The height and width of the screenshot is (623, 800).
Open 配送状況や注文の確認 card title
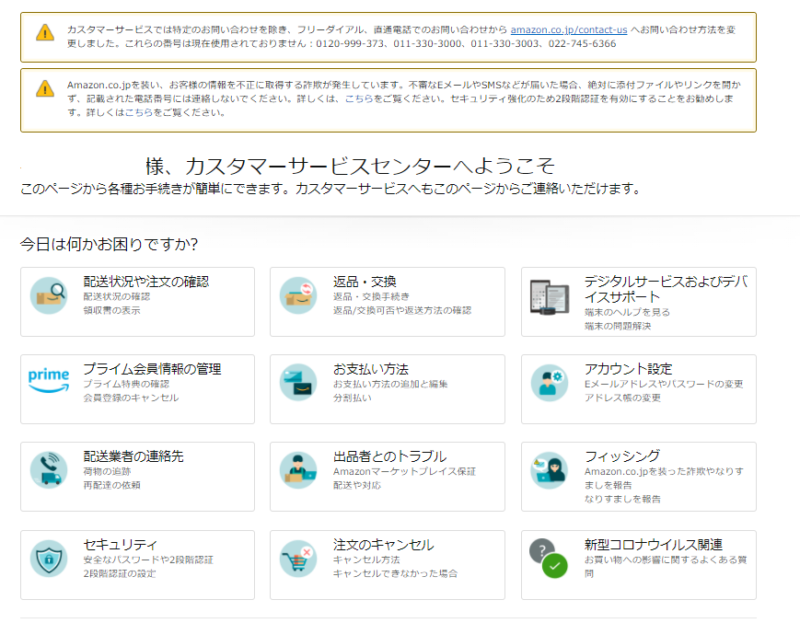click(x=146, y=282)
